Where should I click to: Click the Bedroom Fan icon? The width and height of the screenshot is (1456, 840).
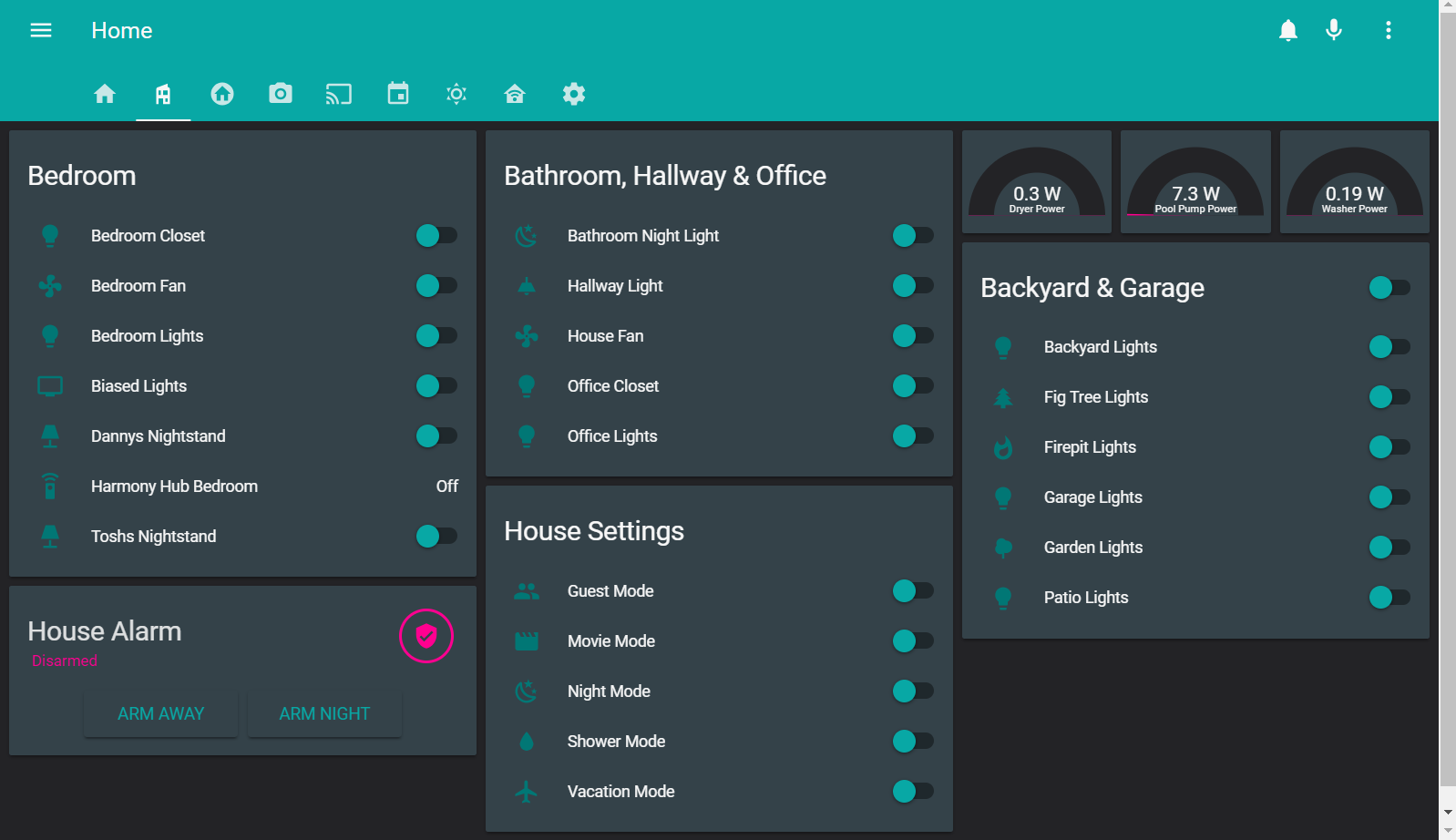point(50,285)
